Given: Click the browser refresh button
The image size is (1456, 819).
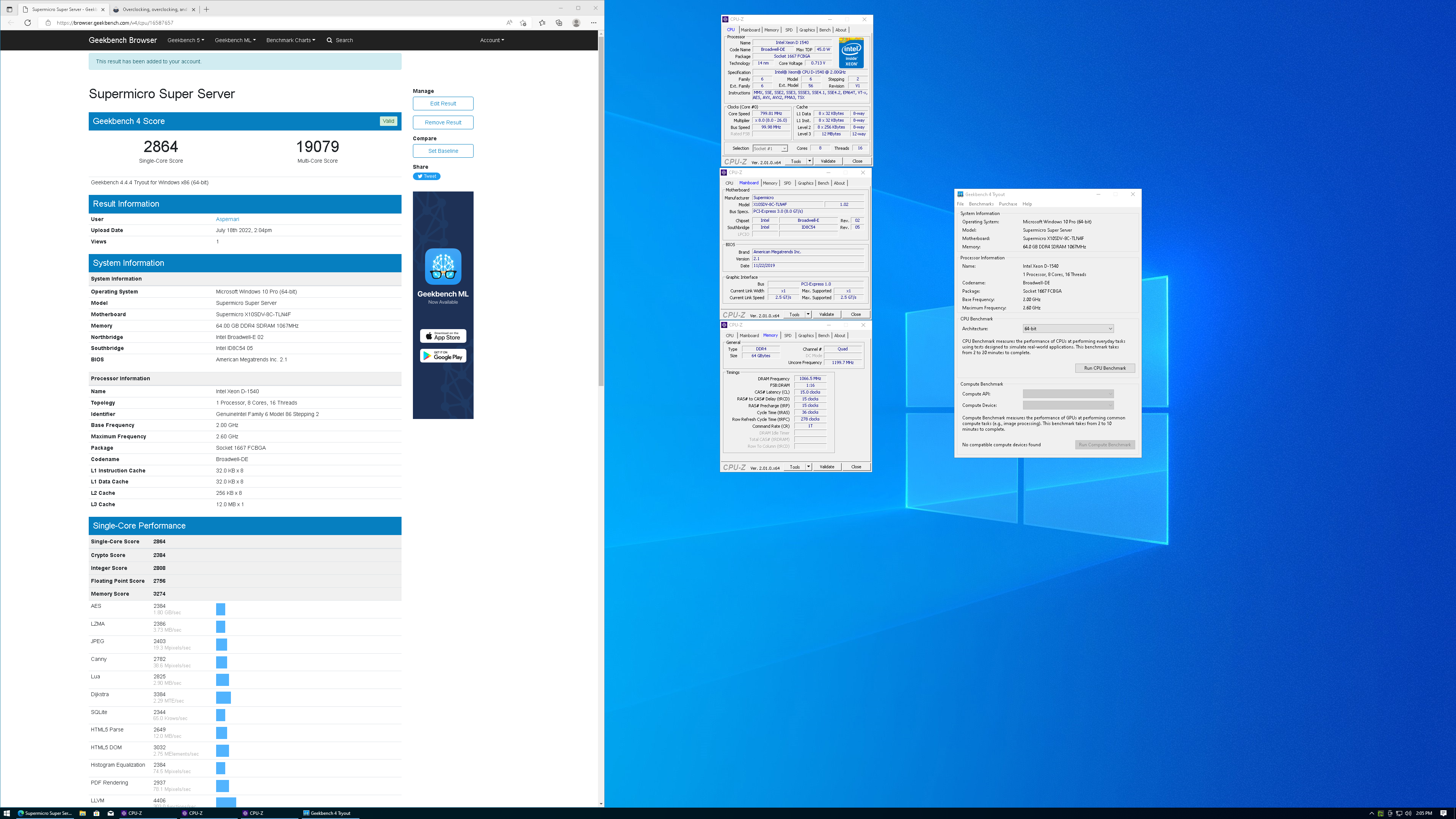Looking at the screenshot, I should tap(28, 23).
